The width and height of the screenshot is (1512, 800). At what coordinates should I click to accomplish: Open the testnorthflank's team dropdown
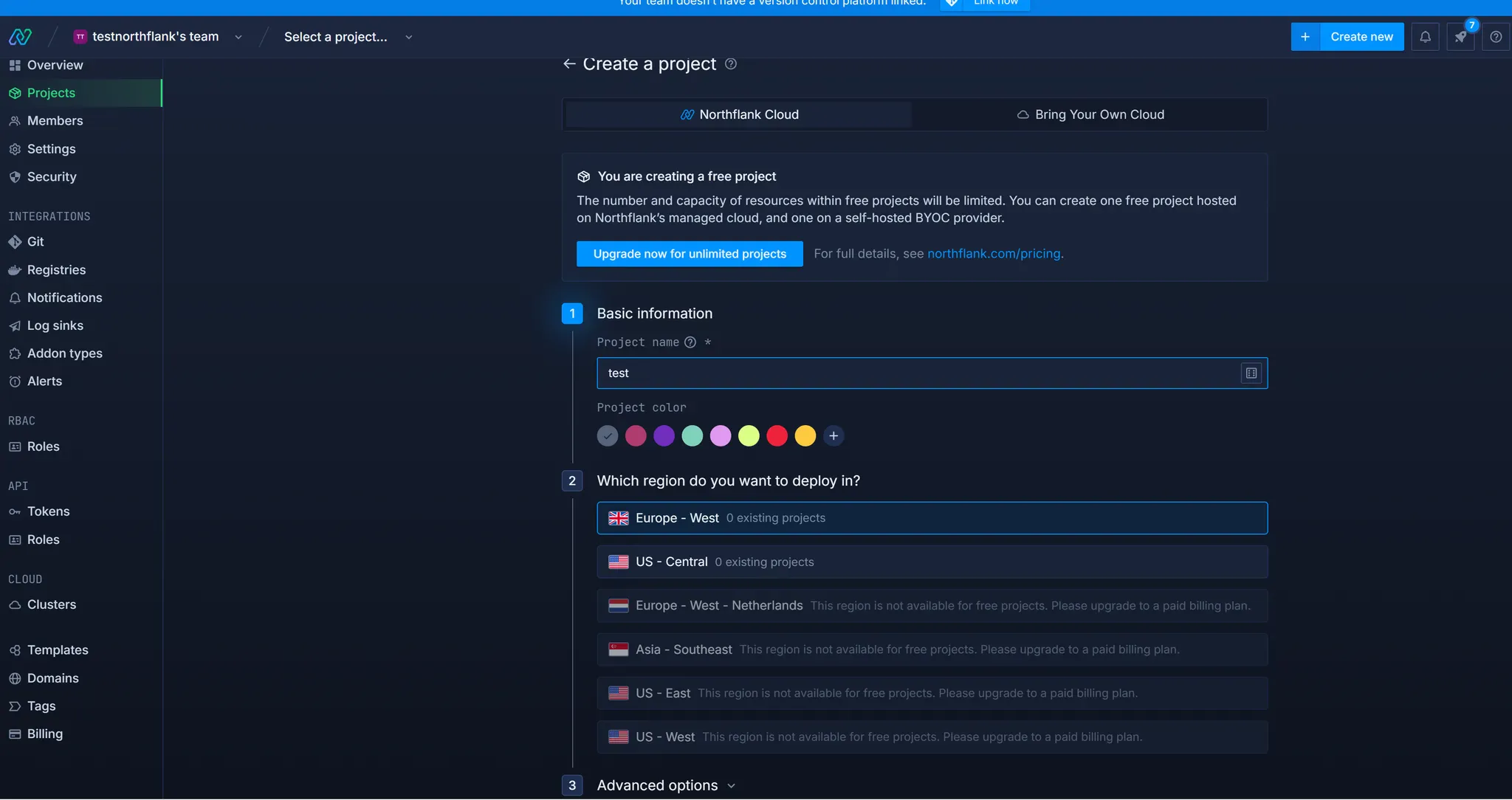point(158,37)
